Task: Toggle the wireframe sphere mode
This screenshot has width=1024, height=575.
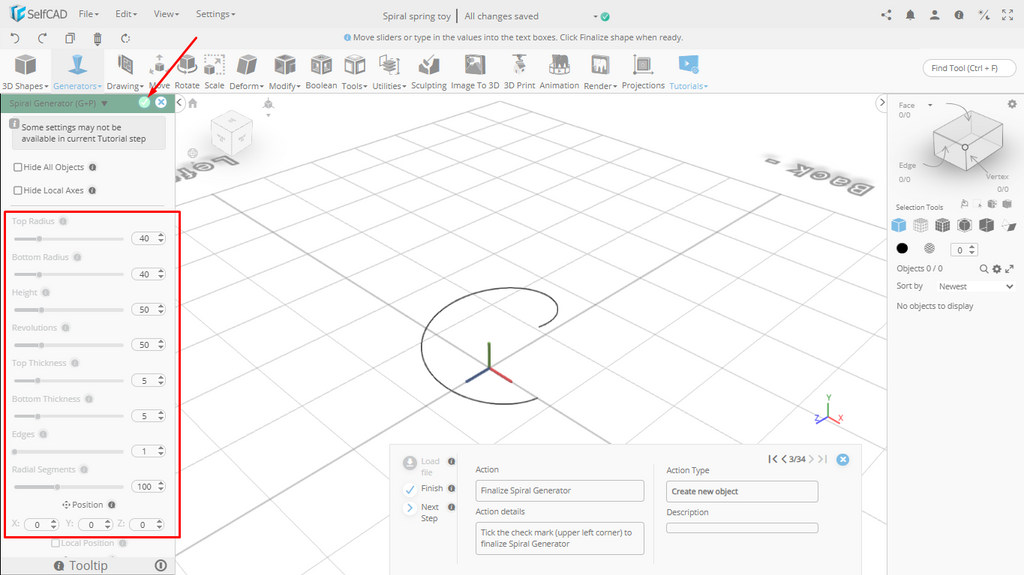Action: click(x=929, y=248)
